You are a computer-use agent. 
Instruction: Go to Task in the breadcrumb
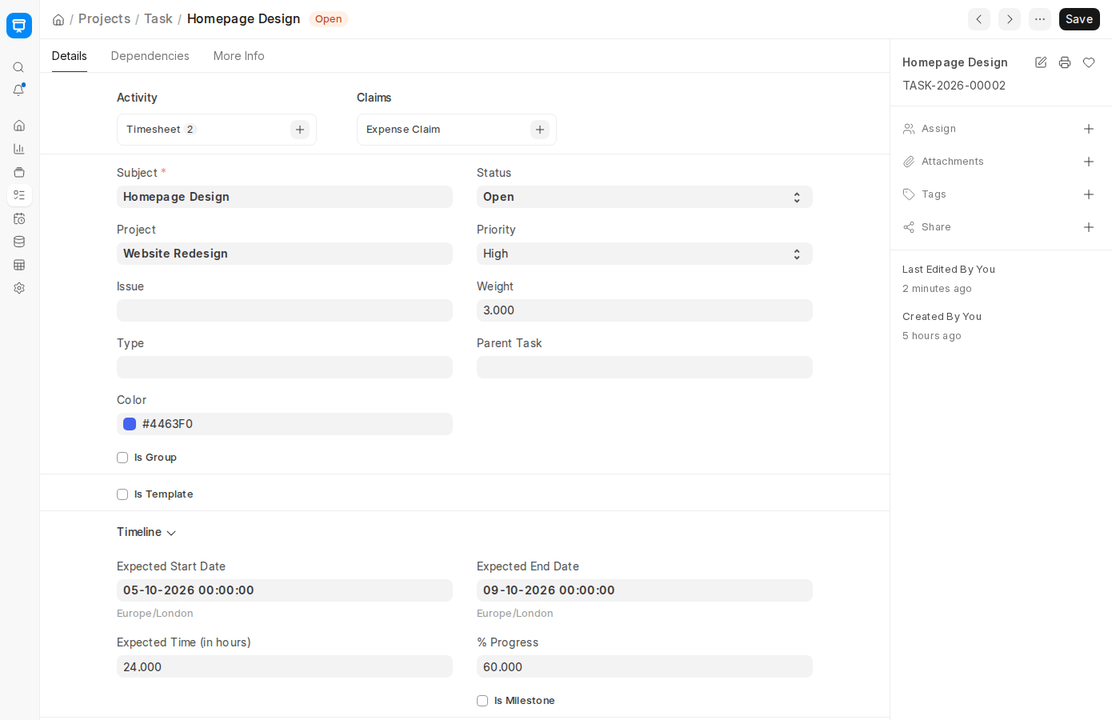(158, 19)
